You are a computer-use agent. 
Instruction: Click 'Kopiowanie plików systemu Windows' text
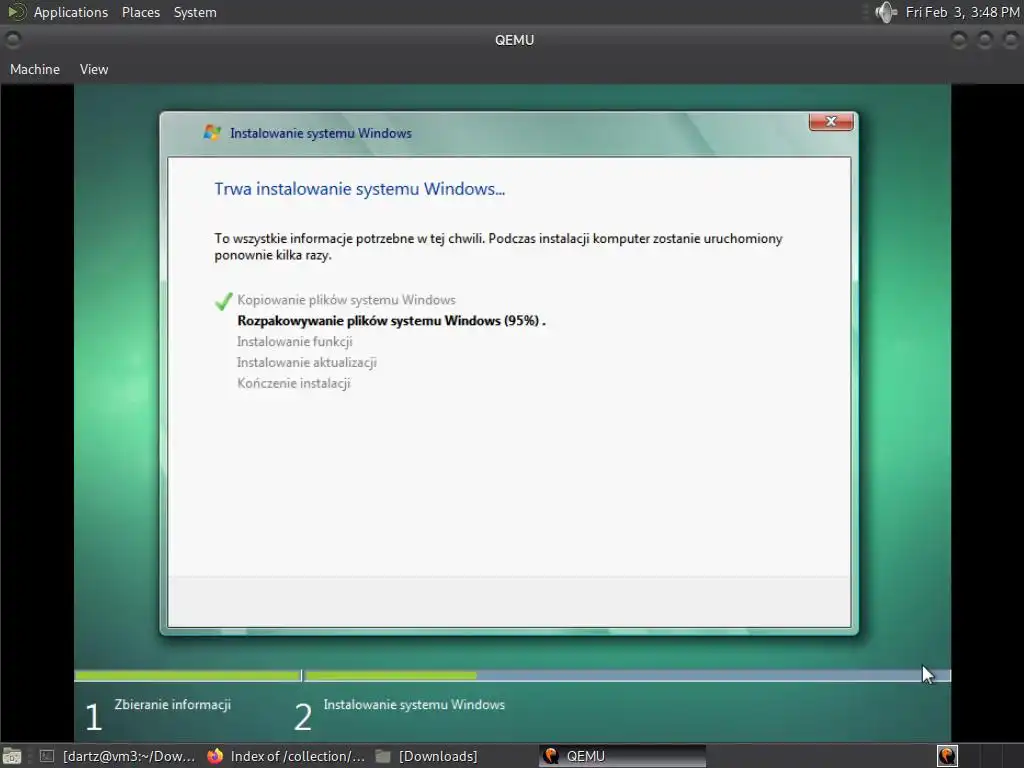346,300
